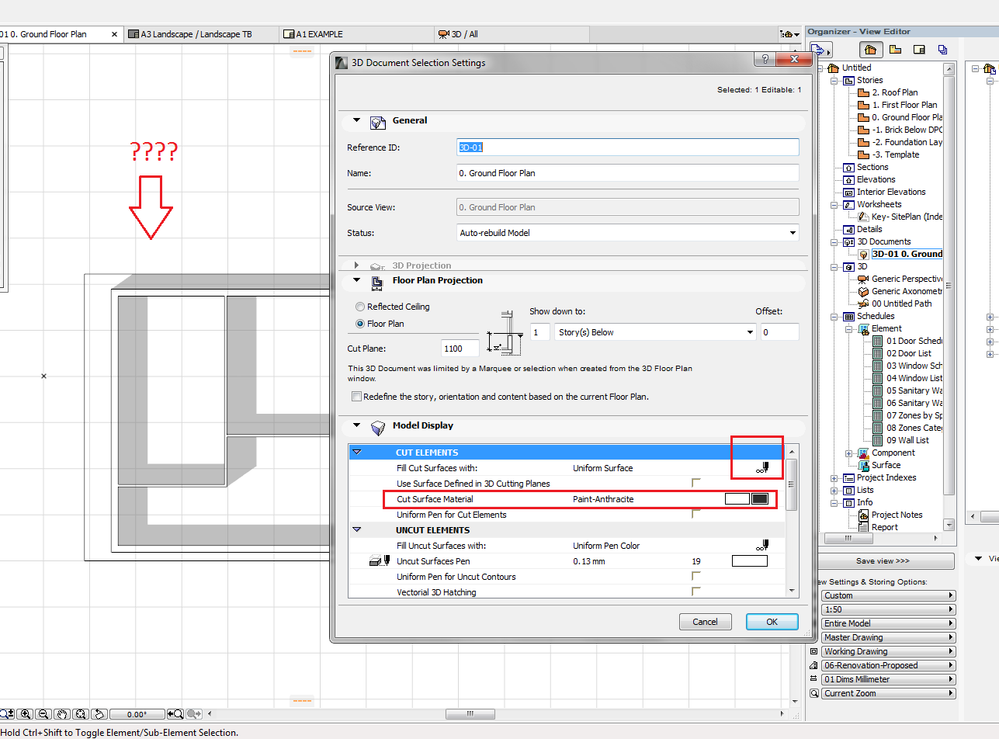The height and width of the screenshot is (739, 999).
Task: Click the Offset value field
Action: [x=779, y=333]
